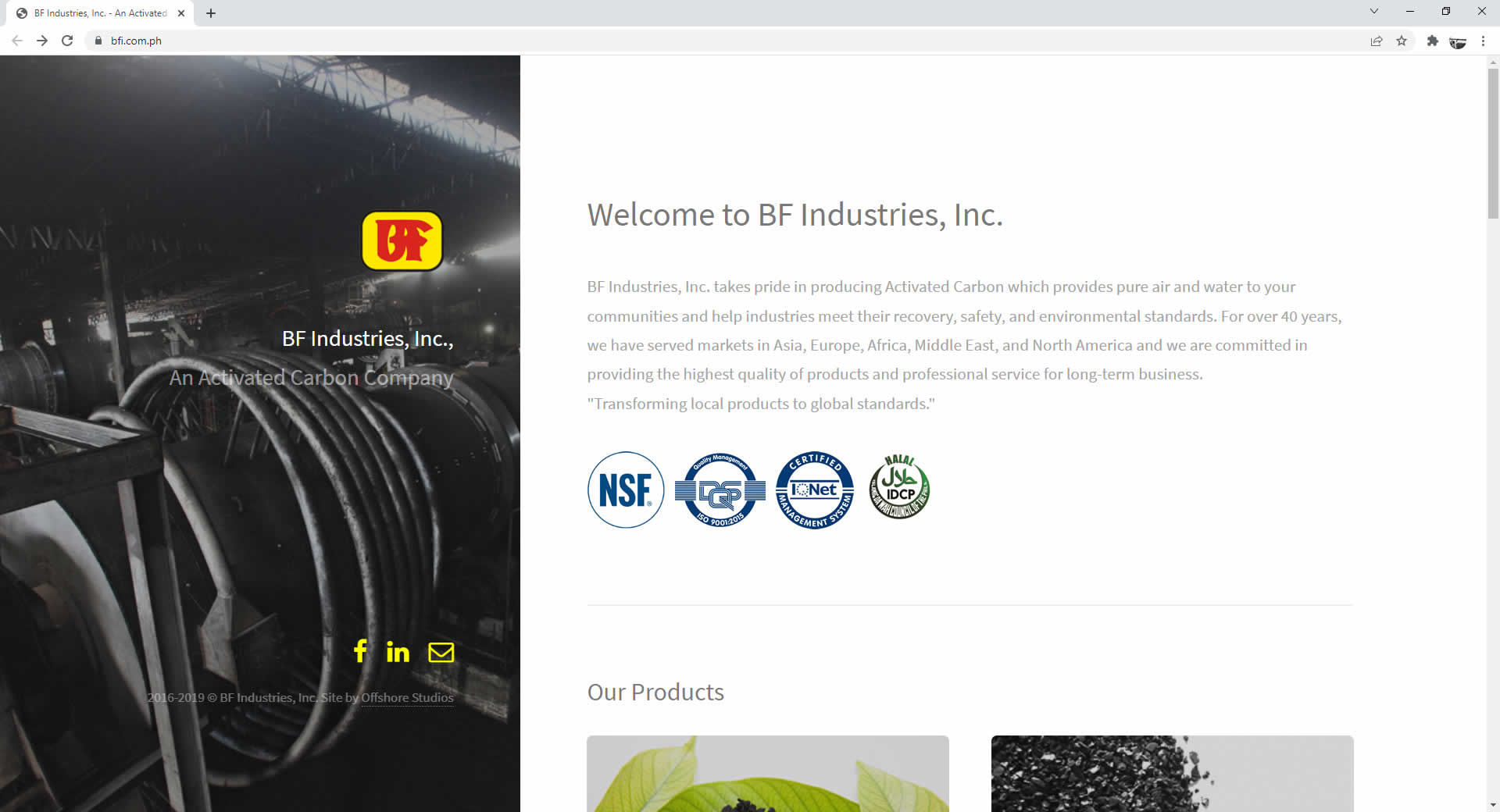This screenshot has width=1500, height=812.
Task: Click the 'Our Products' heading
Action: [655, 693]
